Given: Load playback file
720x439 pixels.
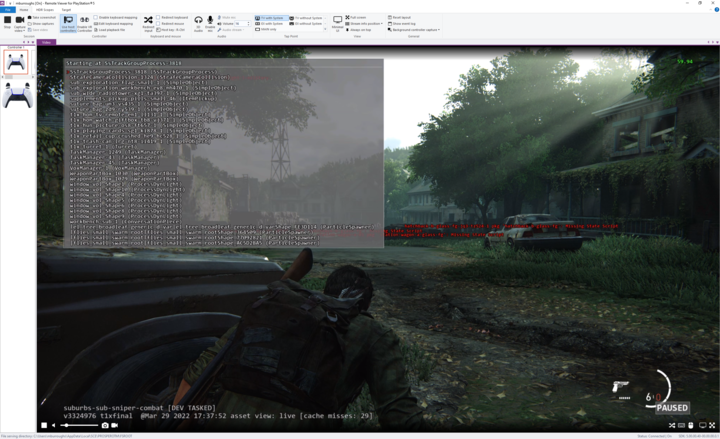Looking at the screenshot, I should click(x=109, y=29).
